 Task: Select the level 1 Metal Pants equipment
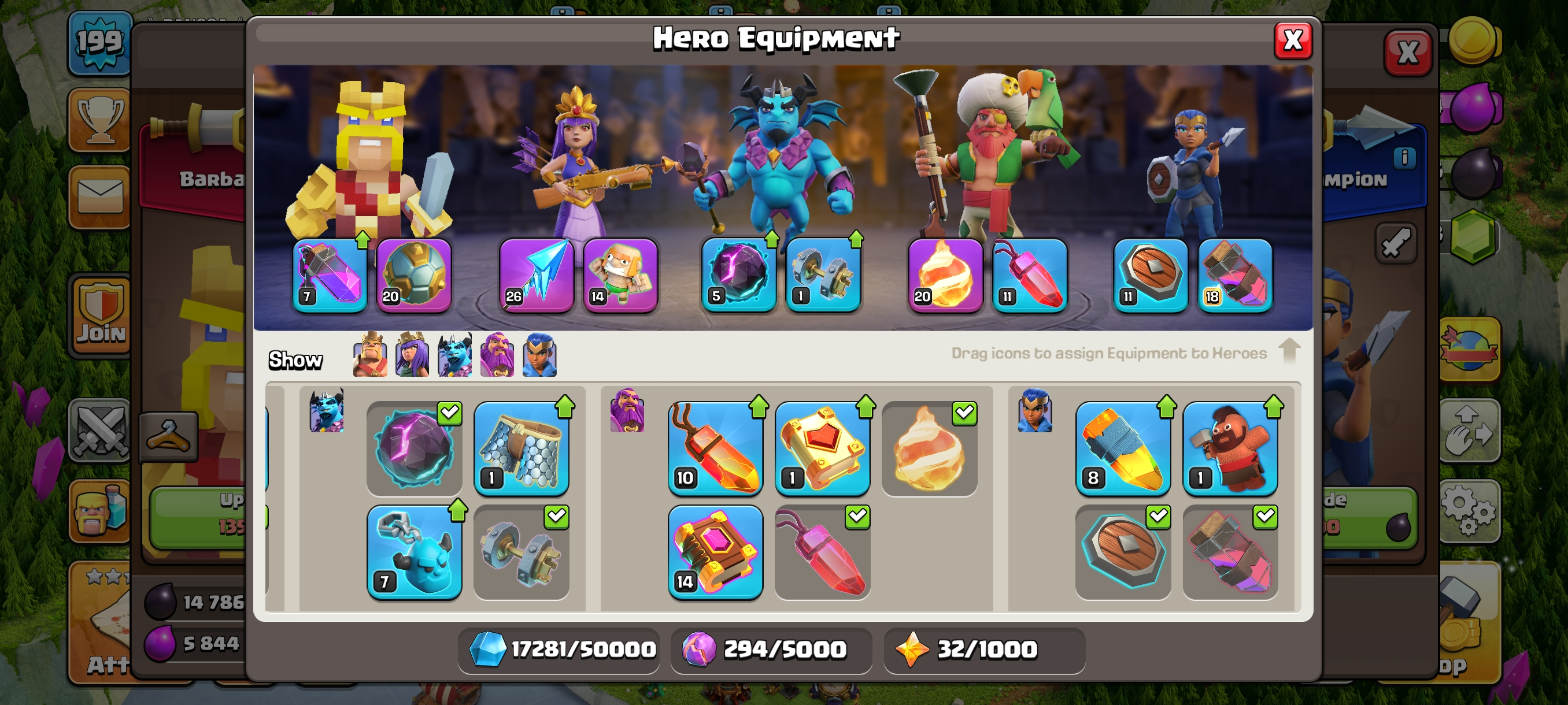522,448
